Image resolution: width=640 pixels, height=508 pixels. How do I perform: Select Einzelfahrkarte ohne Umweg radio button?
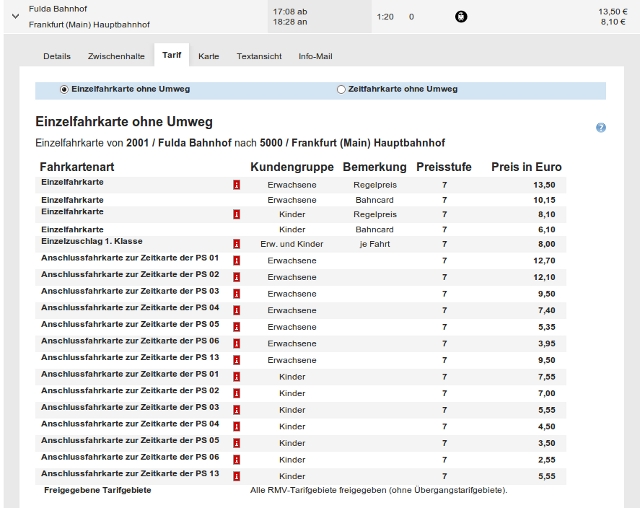click(65, 89)
